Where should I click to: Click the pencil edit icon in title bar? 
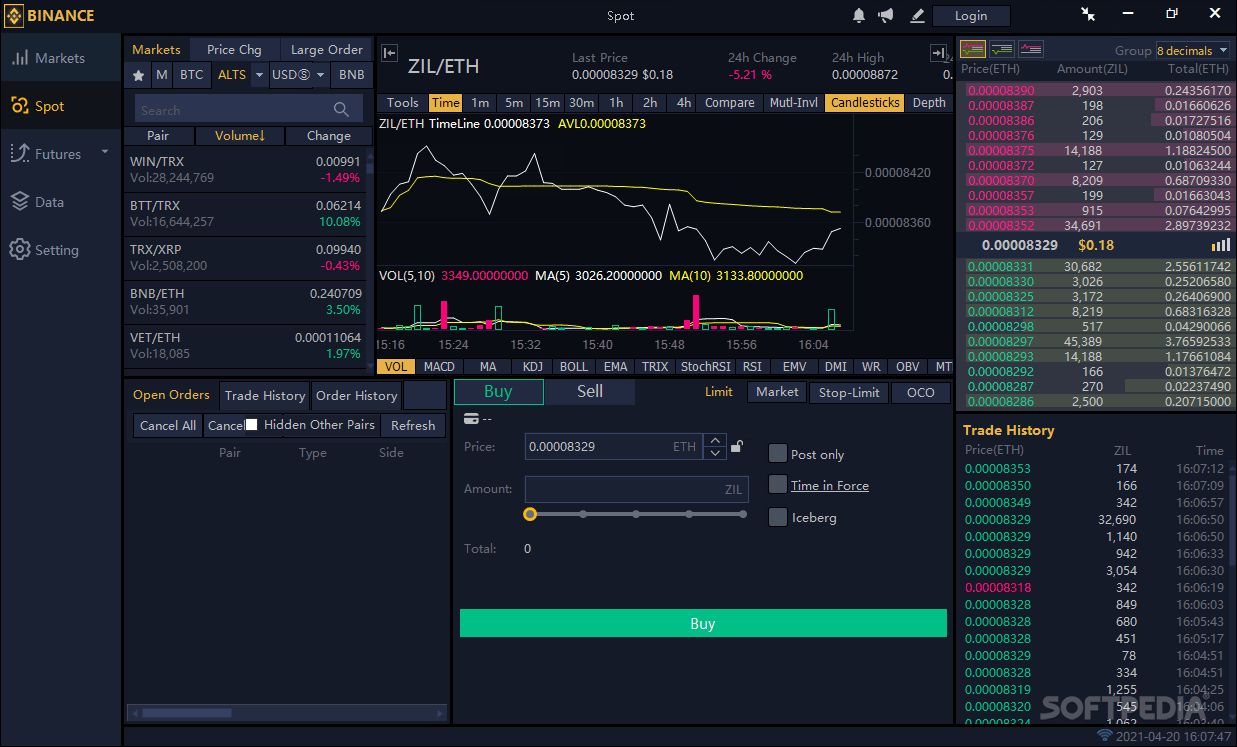(917, 15)
